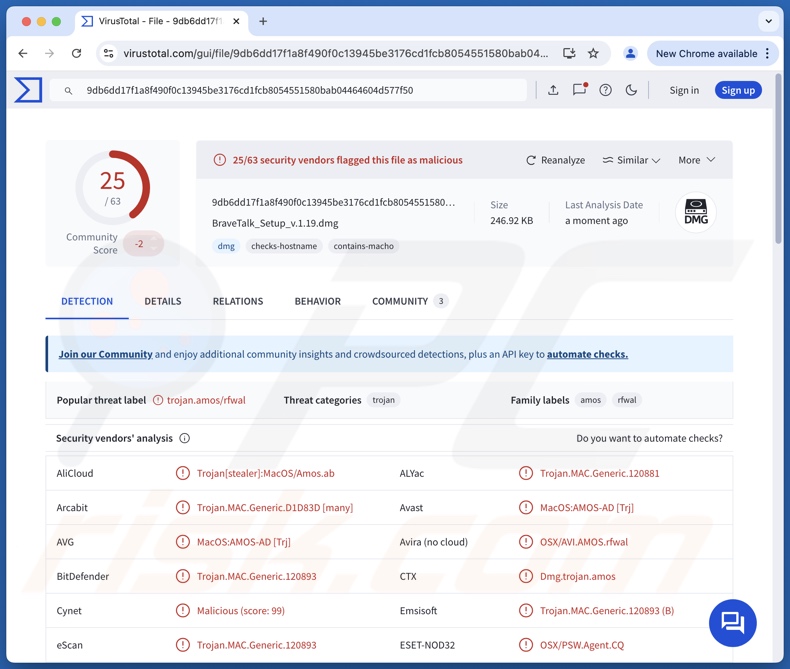
Task: Click the 25/63 detection score gauge
Action: click(112, 187)
